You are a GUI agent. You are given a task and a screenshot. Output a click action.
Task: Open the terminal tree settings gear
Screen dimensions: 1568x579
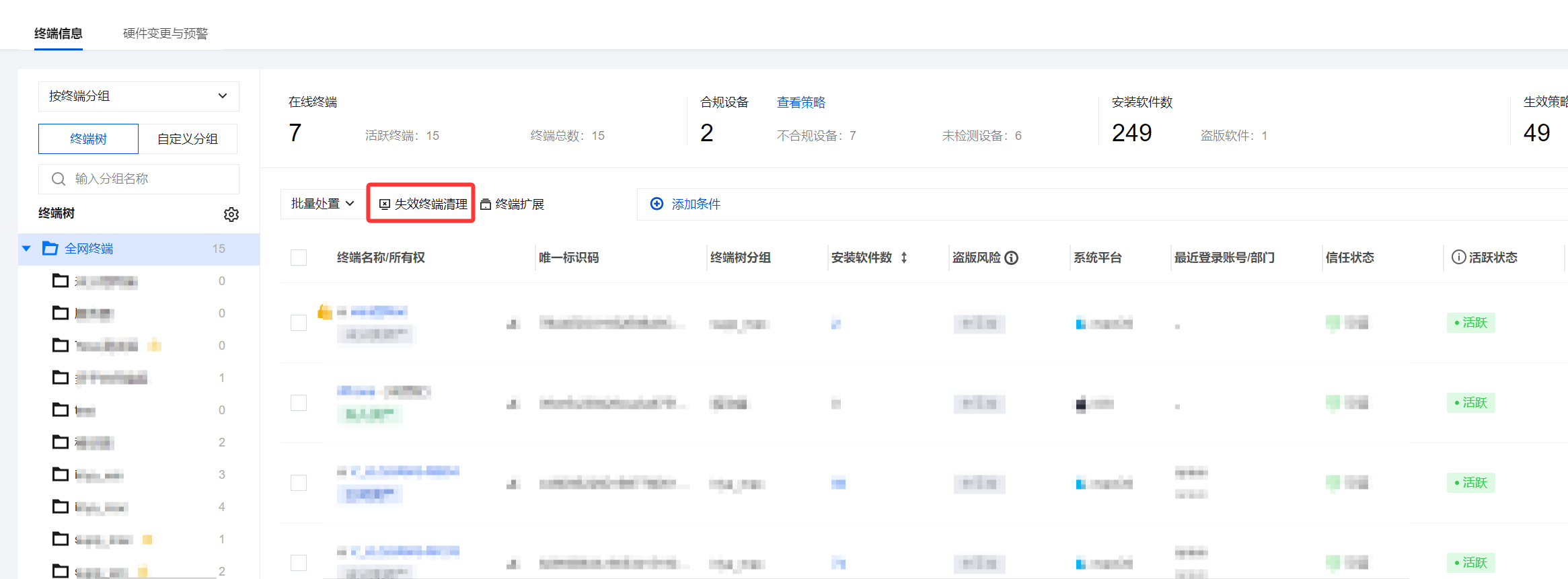coord(231,215)
